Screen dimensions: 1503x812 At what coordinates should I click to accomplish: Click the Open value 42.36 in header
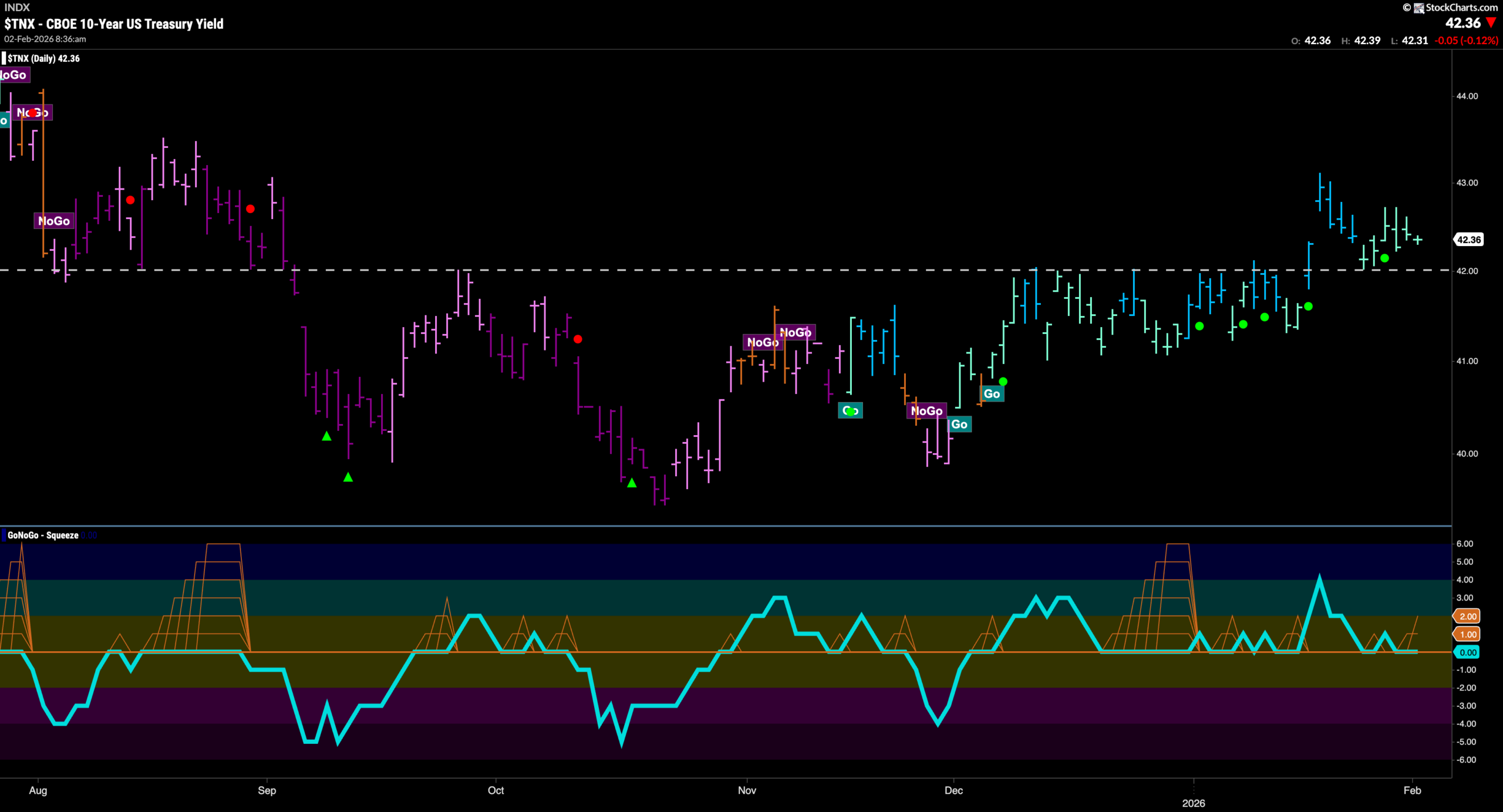1317,41
